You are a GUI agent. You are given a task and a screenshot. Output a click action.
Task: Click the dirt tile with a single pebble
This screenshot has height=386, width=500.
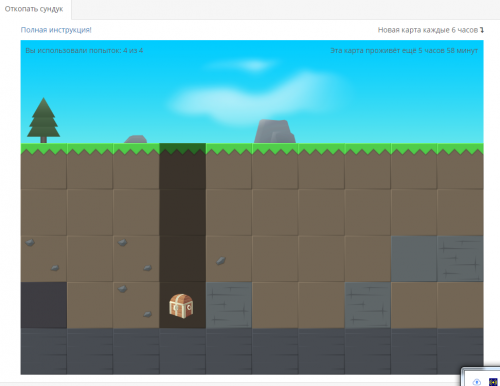pos(229,259)
